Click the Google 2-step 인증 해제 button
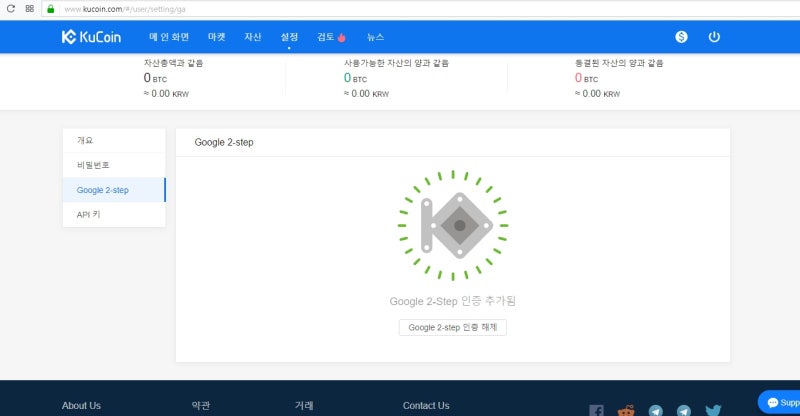Viewport: 800px width, 416px height. pyautogui.click(x=453, y=327)
